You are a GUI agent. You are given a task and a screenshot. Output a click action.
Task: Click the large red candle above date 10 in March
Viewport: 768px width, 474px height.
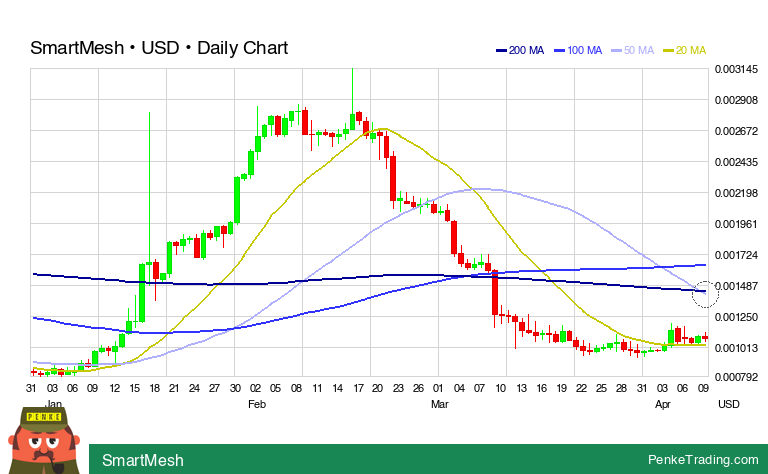(x=495, y=292)
